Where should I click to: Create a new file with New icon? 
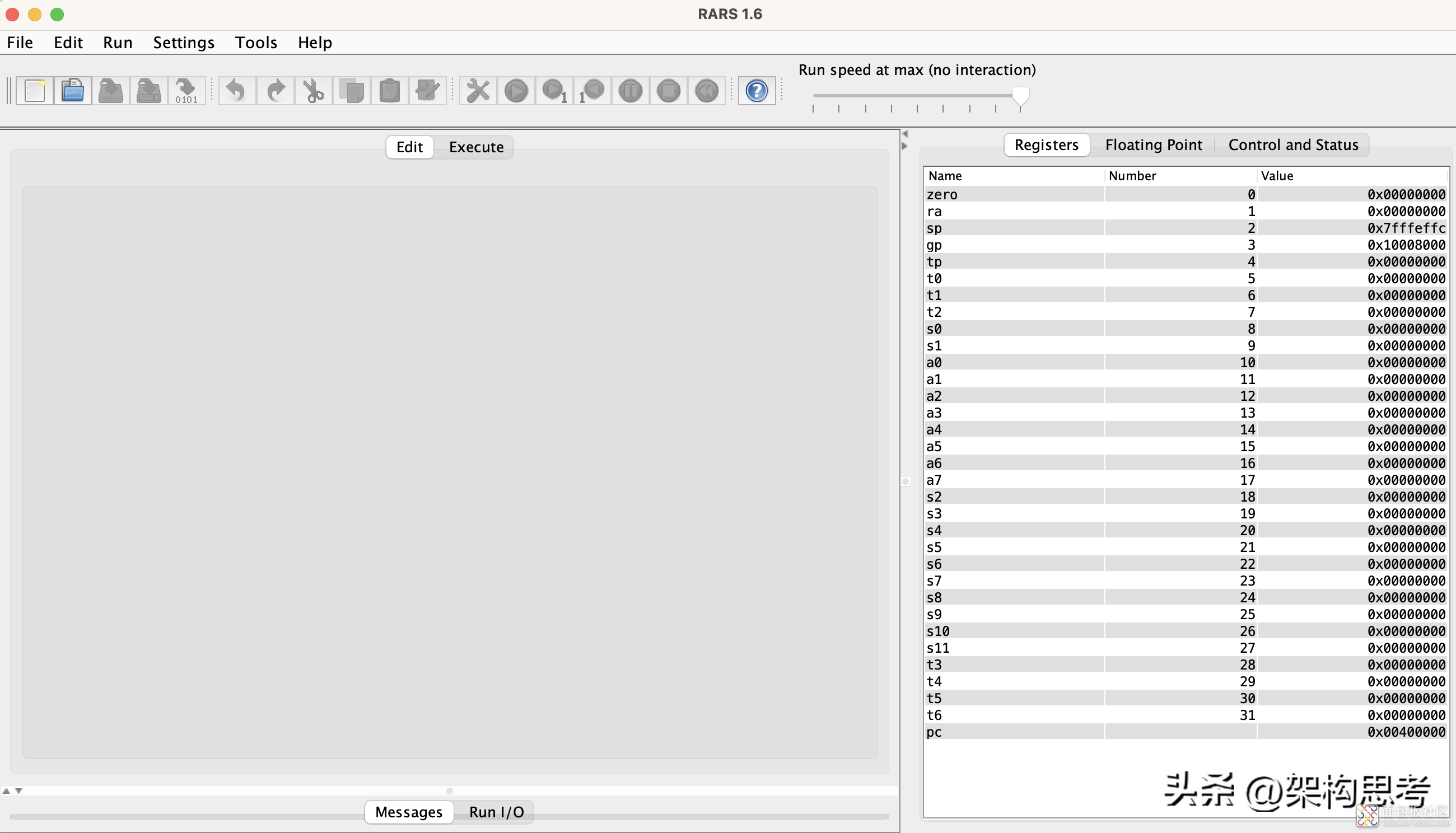(x=35, y=90)
